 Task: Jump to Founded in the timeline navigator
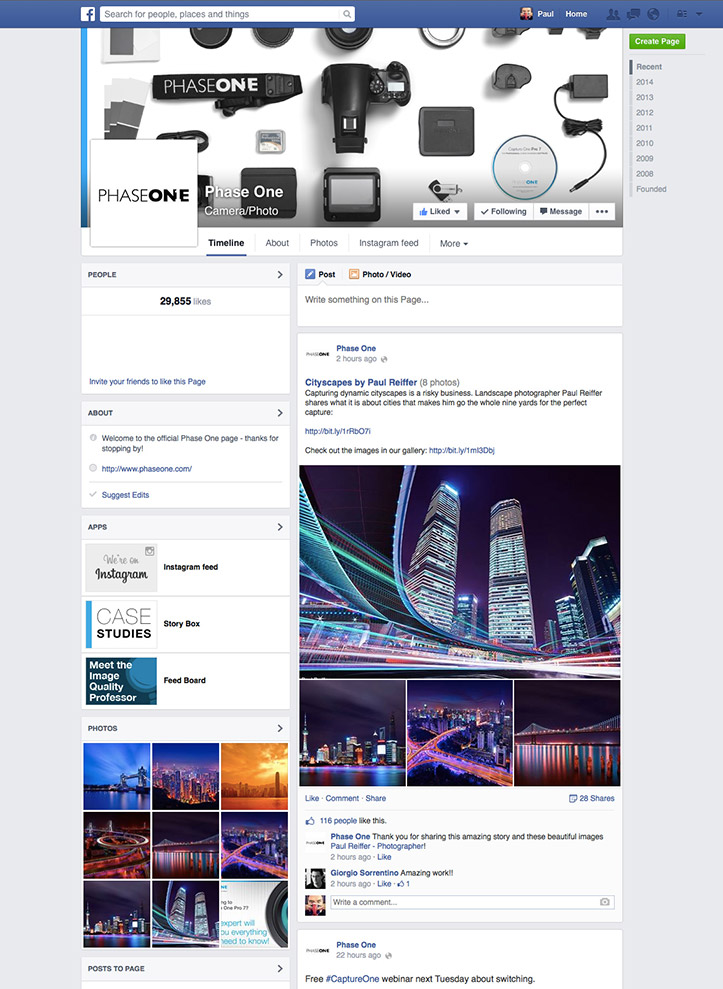pos(651,189)
